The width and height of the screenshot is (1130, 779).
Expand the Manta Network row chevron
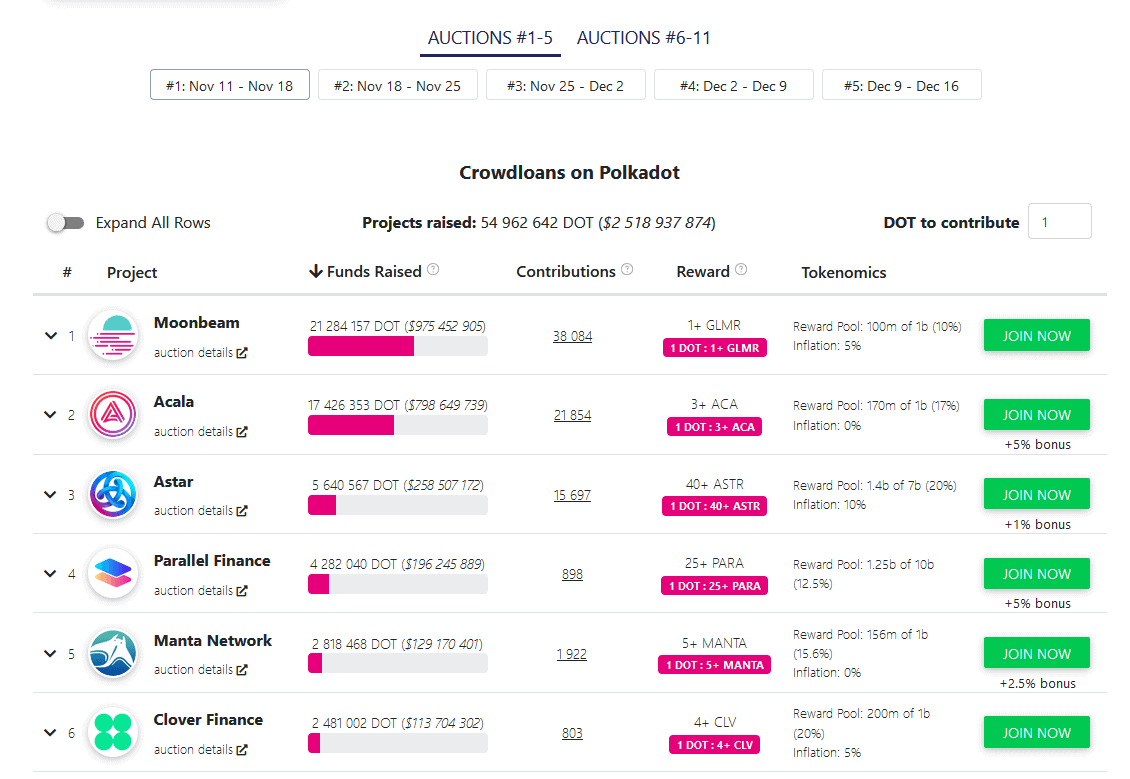pyautogui.click(x=50, y=654)
